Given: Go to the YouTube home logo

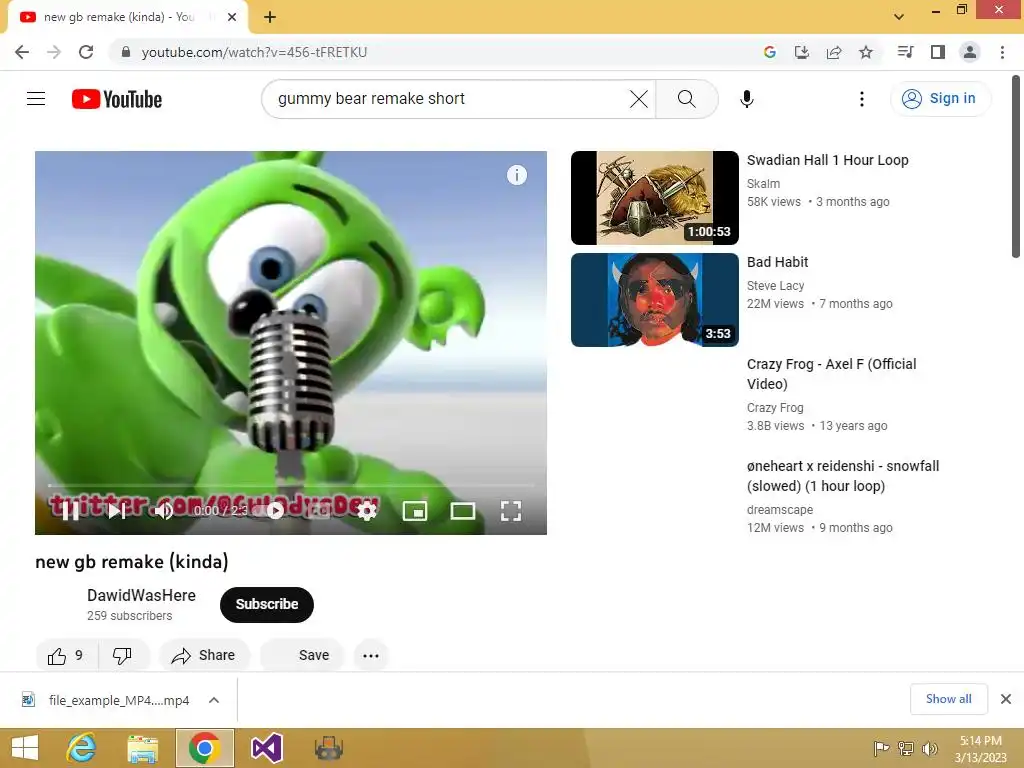Looking at the screenshot, I should click(117, 99).
